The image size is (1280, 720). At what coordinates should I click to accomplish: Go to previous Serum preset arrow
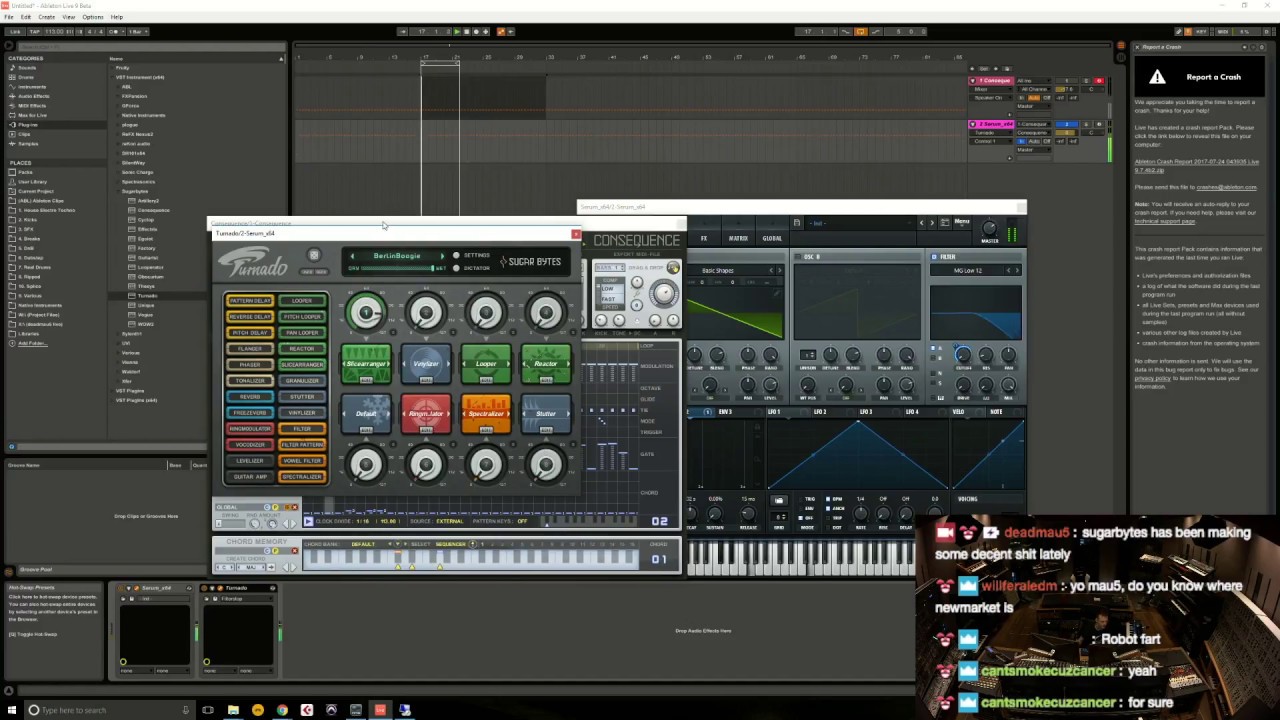click(921, 222)
